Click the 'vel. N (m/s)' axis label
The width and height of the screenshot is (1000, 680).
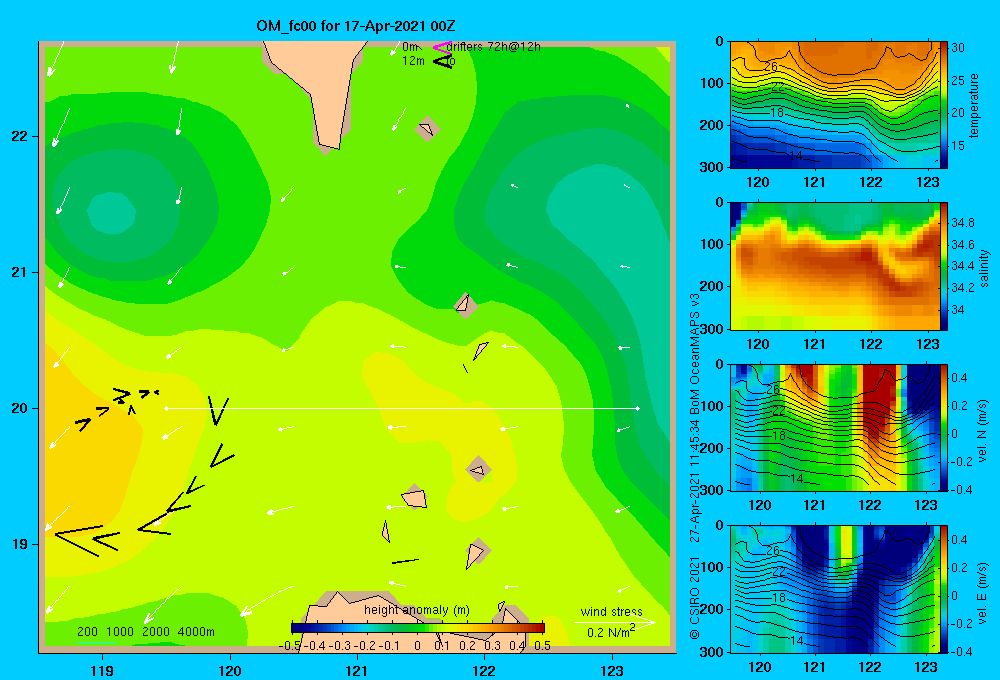pyautogui.click(x=983, y=431)
